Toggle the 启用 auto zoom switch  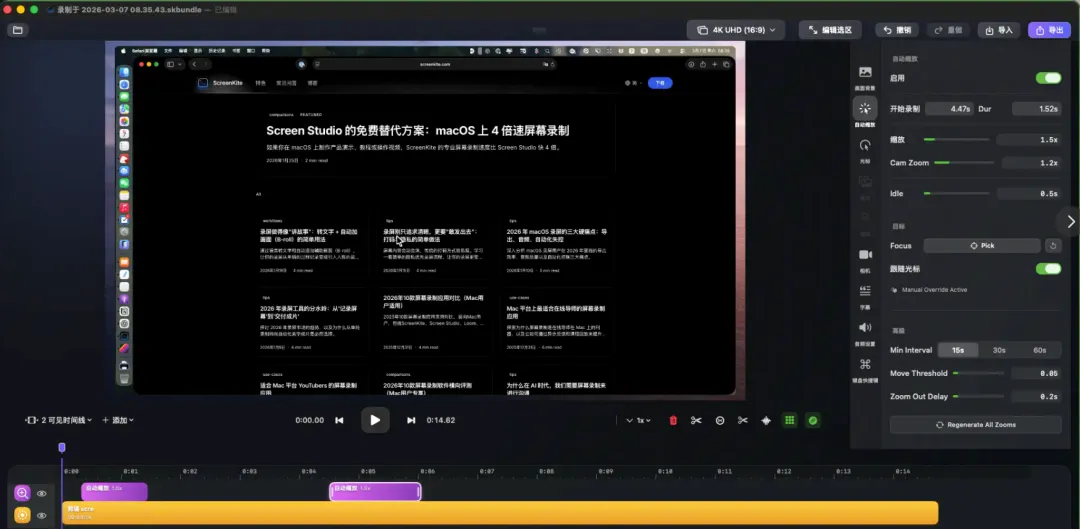pyautogui.click(x=1048, y=78)
